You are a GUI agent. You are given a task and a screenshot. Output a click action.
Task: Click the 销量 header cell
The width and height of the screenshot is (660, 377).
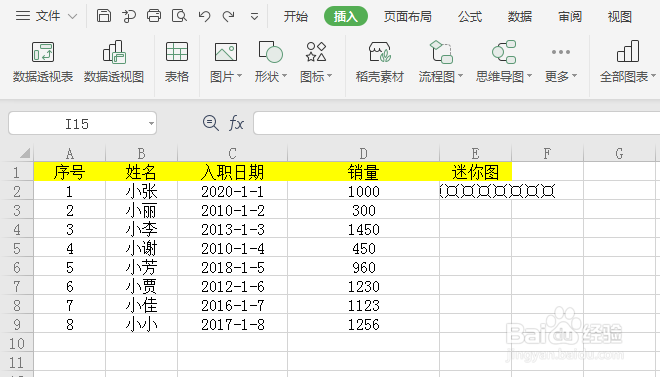coord(363,172)
